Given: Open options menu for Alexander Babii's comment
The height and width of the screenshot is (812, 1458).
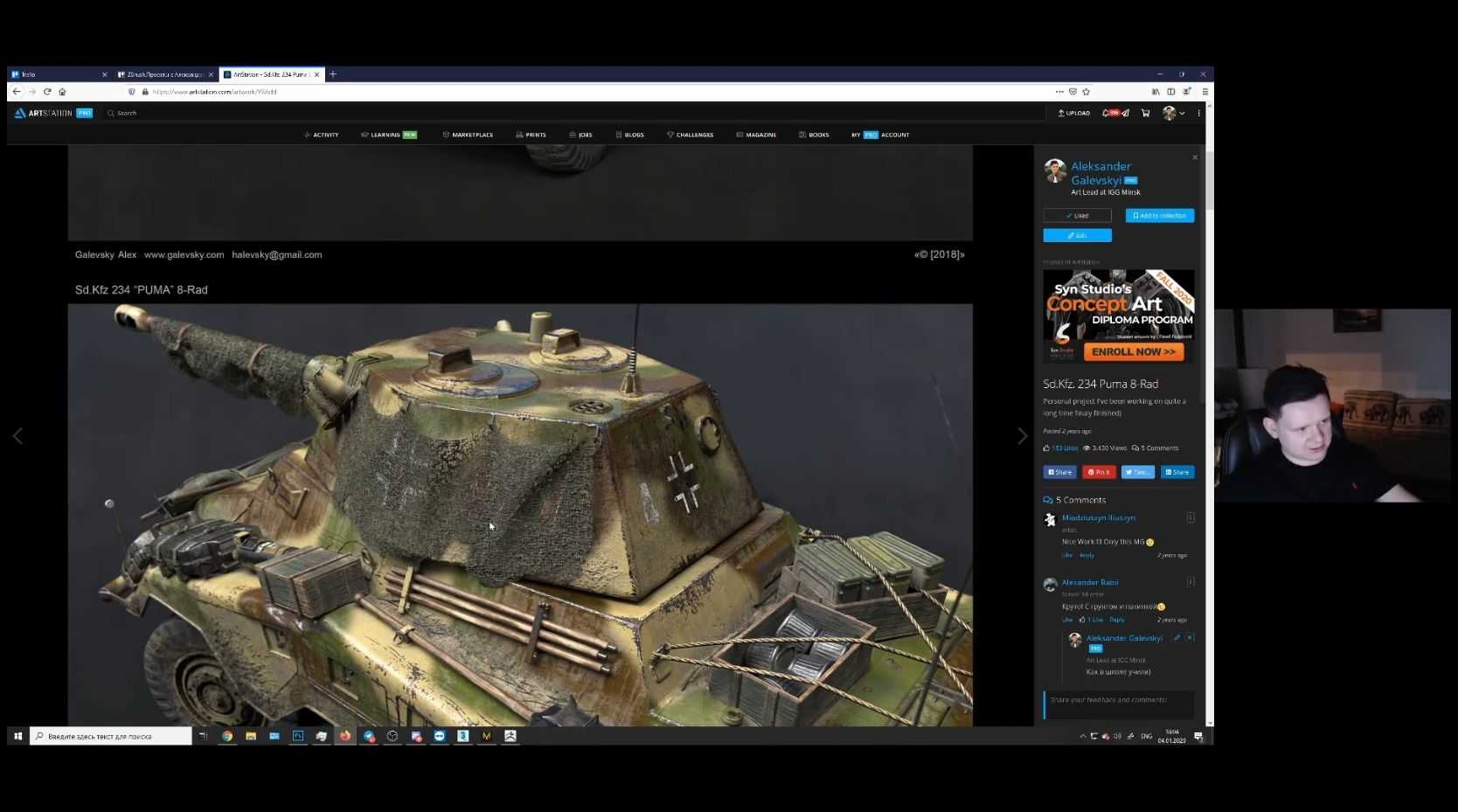Looking at the screenshot, I should (x=1191, y=581).
